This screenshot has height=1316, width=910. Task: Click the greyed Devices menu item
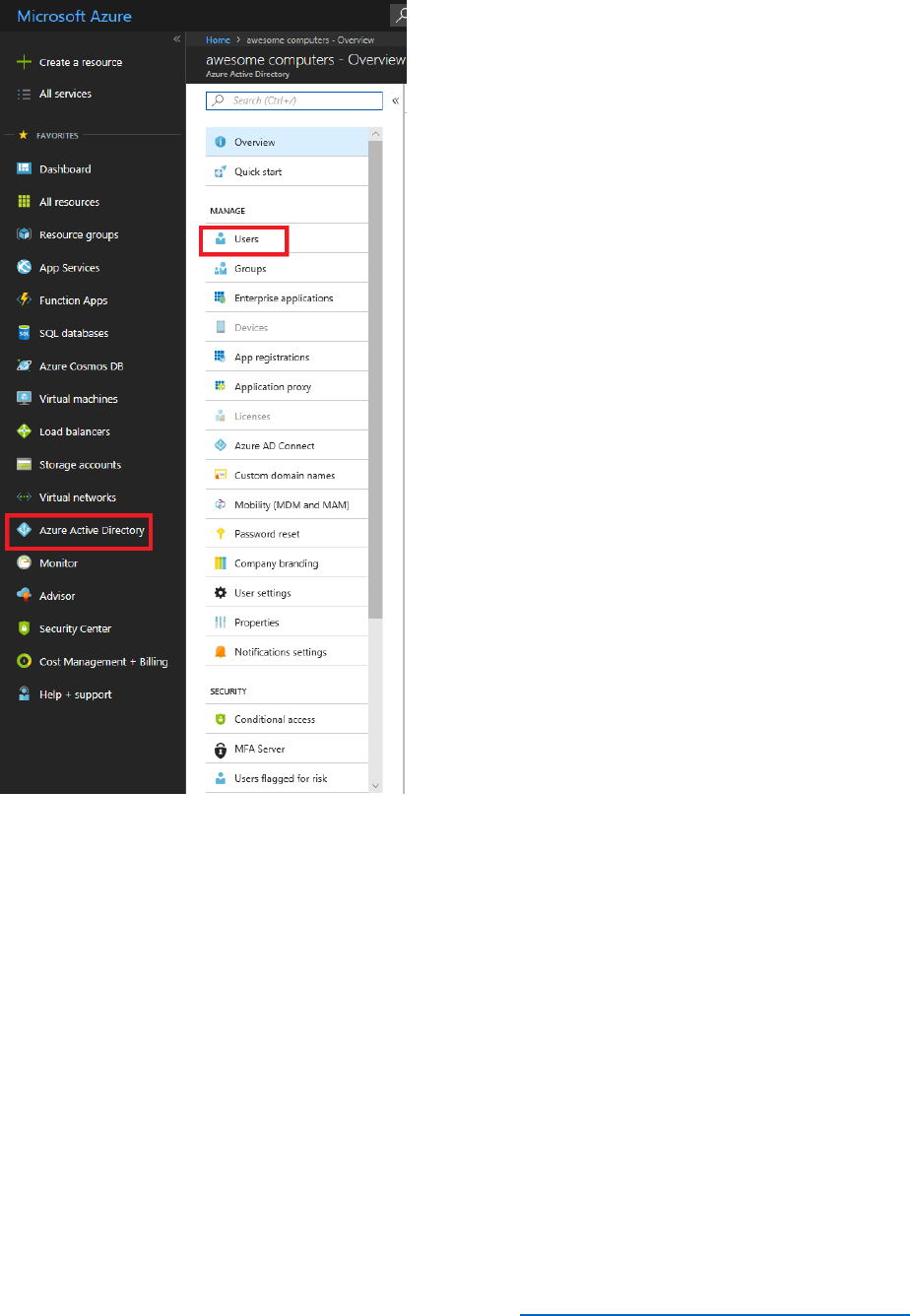(287, 327)
